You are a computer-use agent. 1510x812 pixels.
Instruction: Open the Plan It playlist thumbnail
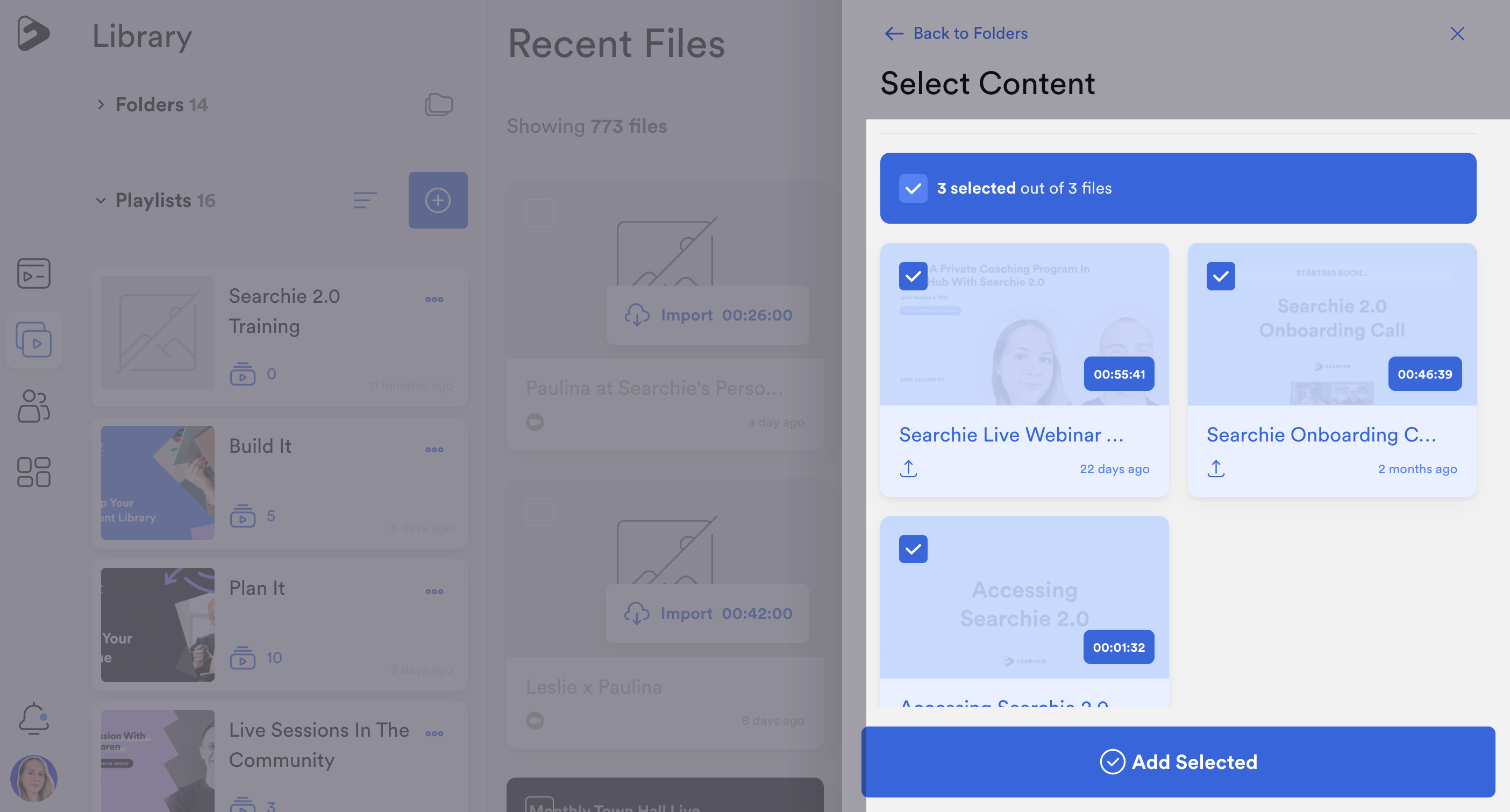coord(157,624)
